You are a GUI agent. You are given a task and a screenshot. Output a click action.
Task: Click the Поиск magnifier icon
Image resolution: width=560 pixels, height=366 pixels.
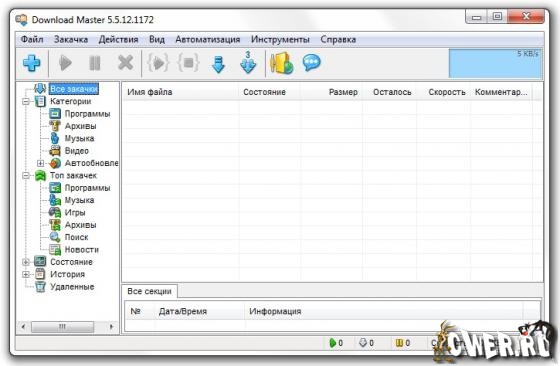(x=55, y=237)
